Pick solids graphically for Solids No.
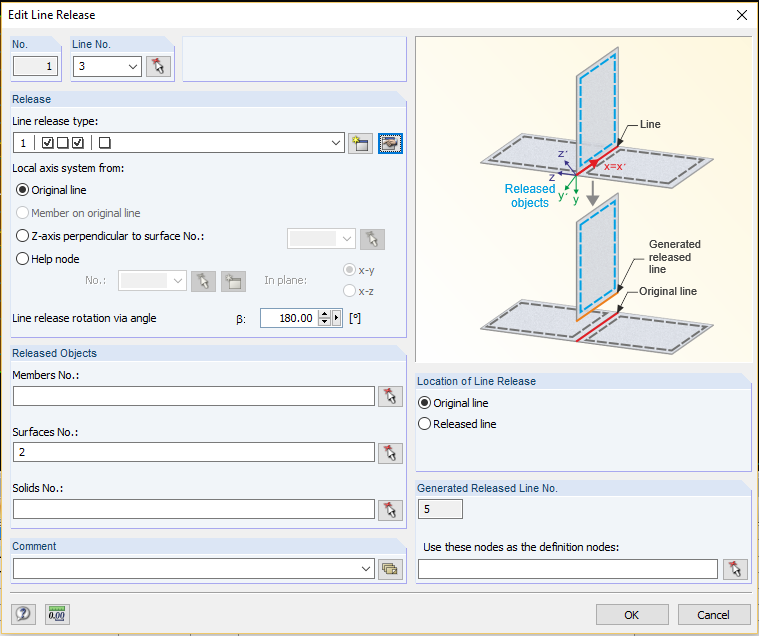The image size is (759, 636). point(390,510)
